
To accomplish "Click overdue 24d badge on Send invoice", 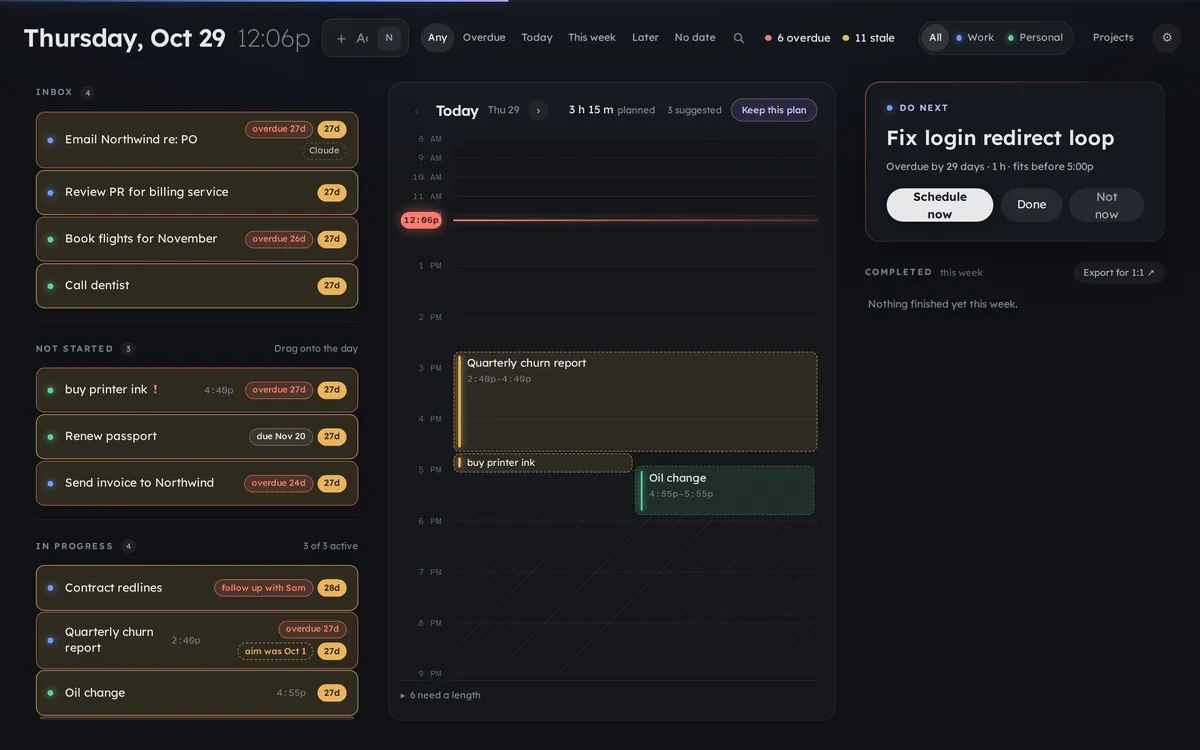I will 279,483.
